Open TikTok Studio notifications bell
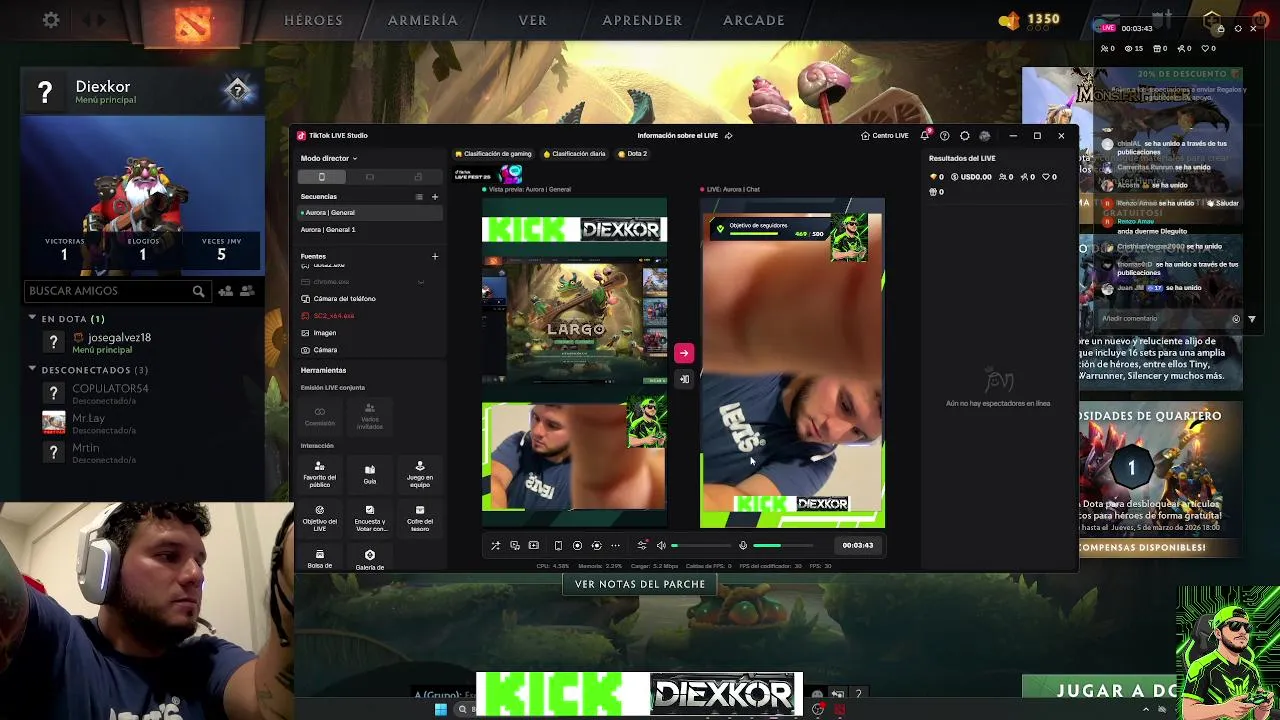 (925, 136)
